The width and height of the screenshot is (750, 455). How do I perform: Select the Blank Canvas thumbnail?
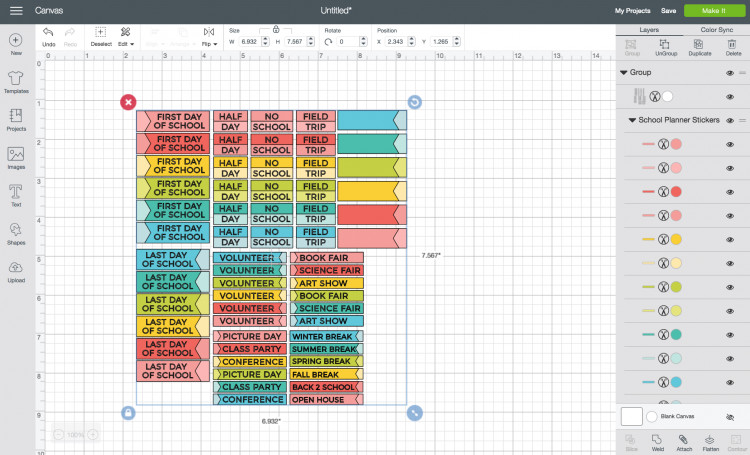tap(631, 416)
